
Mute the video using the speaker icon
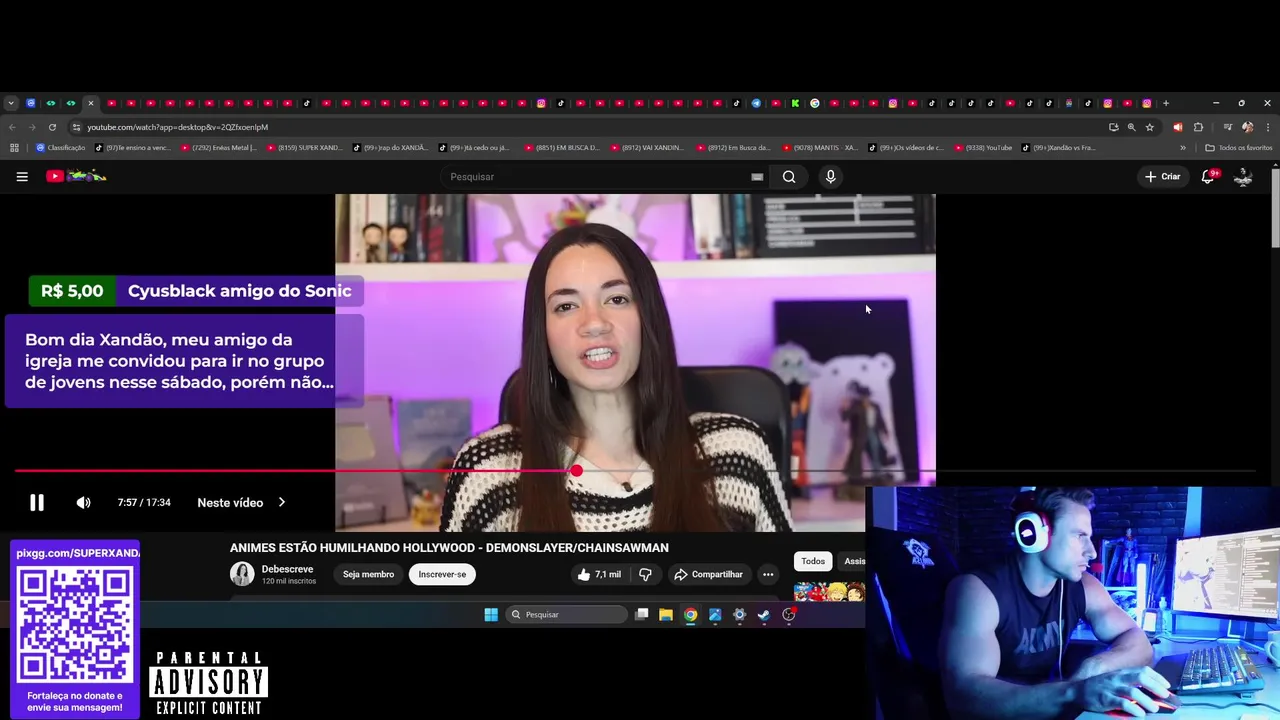click(84, 503)
